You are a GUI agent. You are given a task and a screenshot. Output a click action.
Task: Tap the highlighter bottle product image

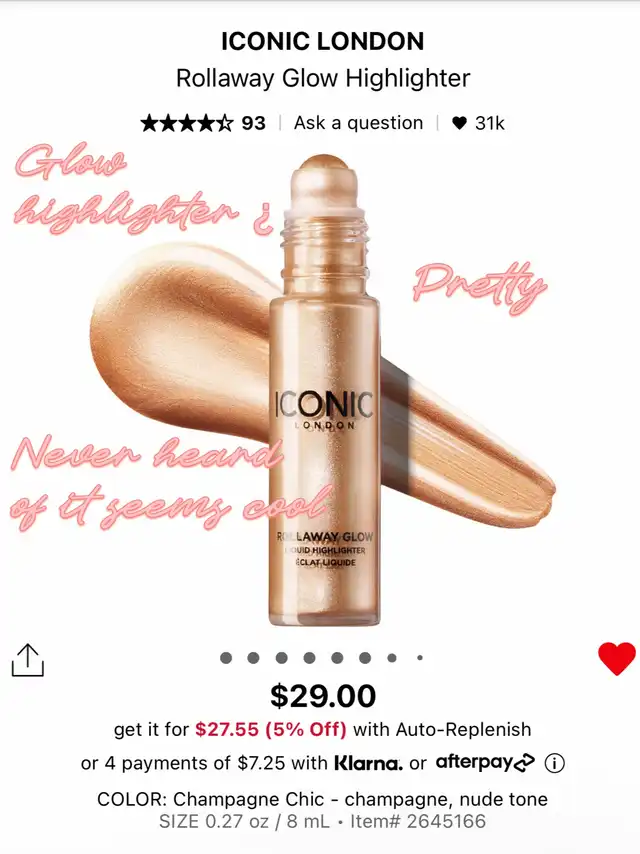tap(325, 390)
